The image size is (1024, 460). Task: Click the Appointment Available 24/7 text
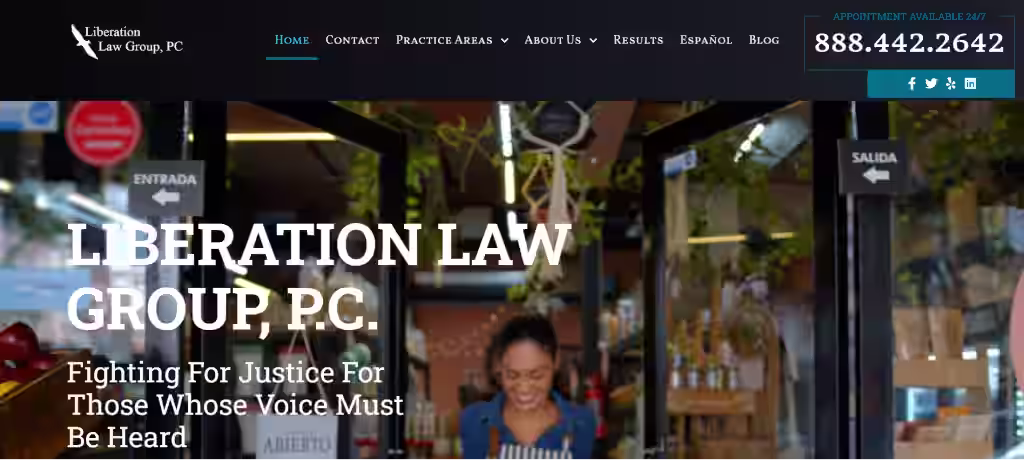point(909,16)
